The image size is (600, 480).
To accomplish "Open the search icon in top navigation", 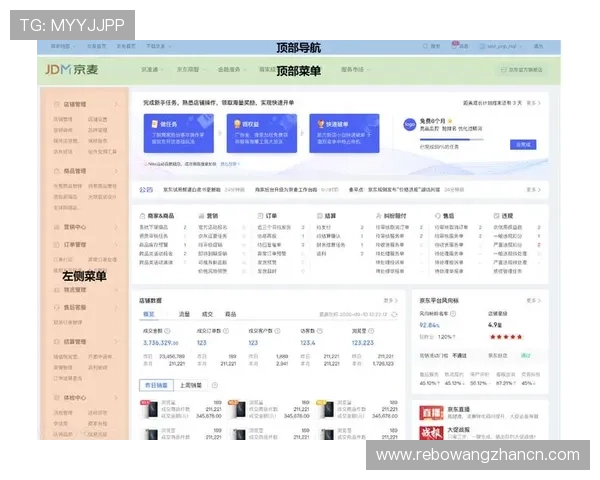I will click(425, 46).
